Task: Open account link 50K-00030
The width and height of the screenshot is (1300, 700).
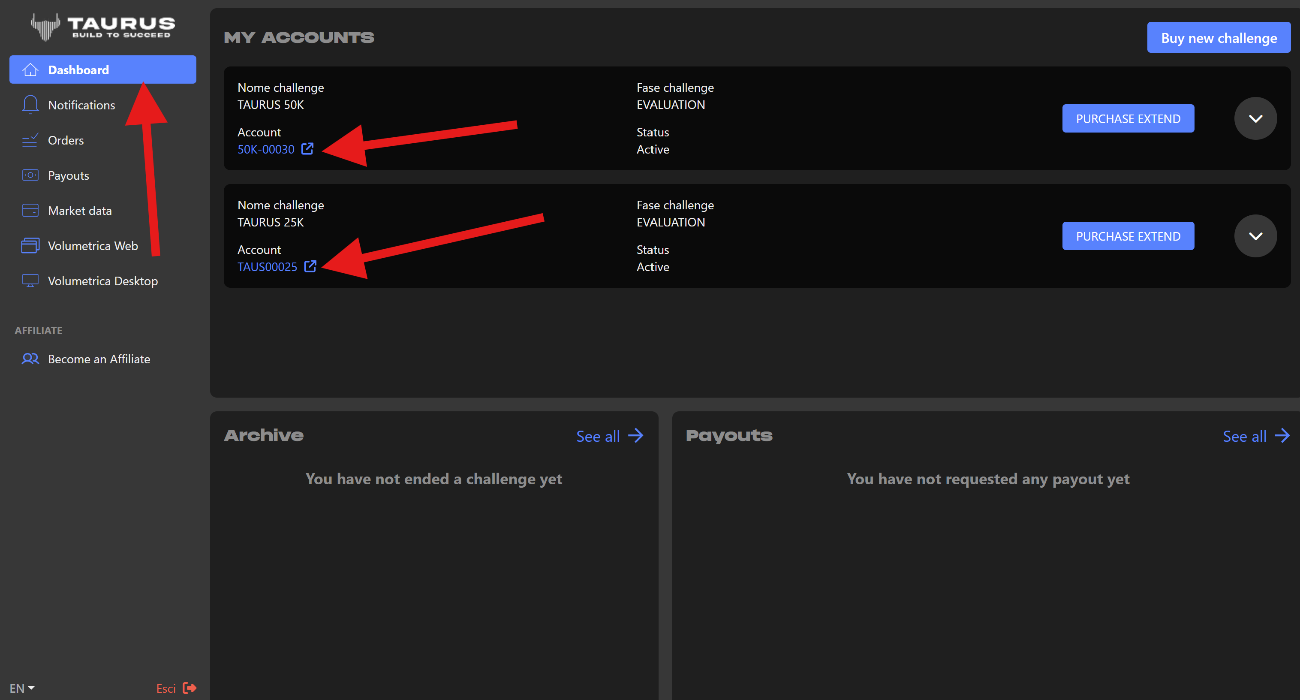Action: point(266,149)
